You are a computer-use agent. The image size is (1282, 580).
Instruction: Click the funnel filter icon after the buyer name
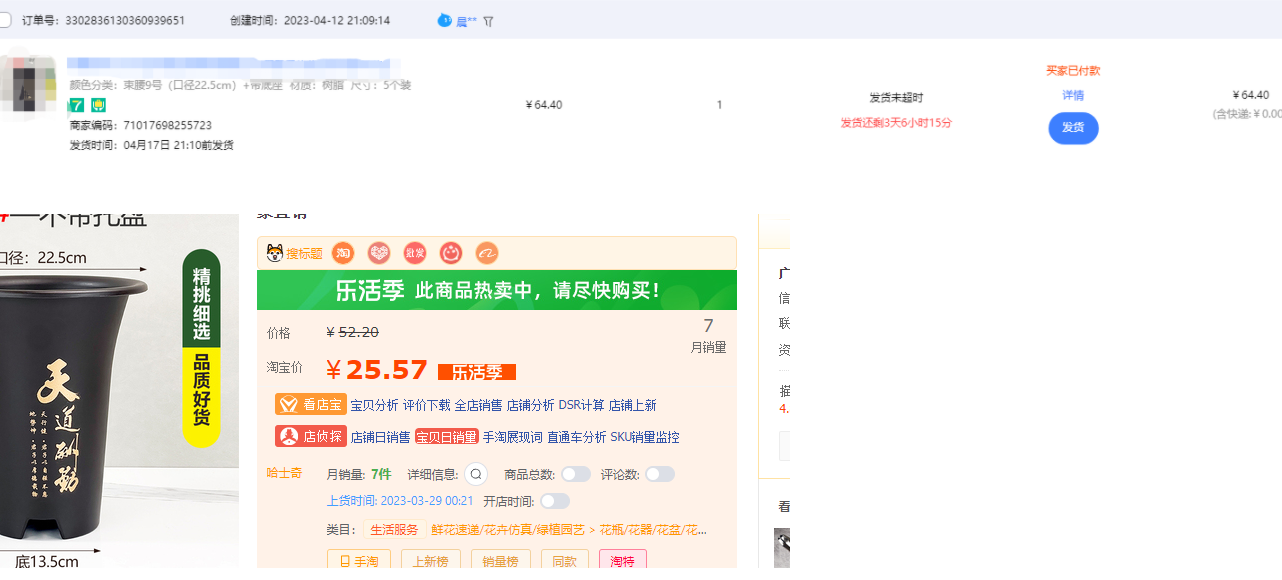(x=489, y=21)
